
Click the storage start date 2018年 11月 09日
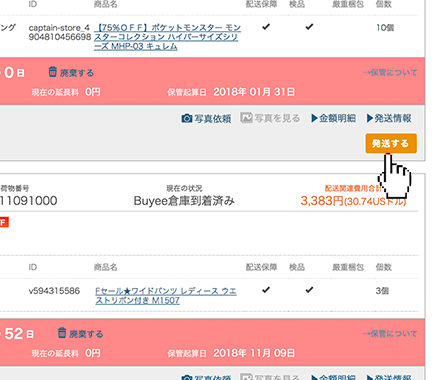[254, 353]
